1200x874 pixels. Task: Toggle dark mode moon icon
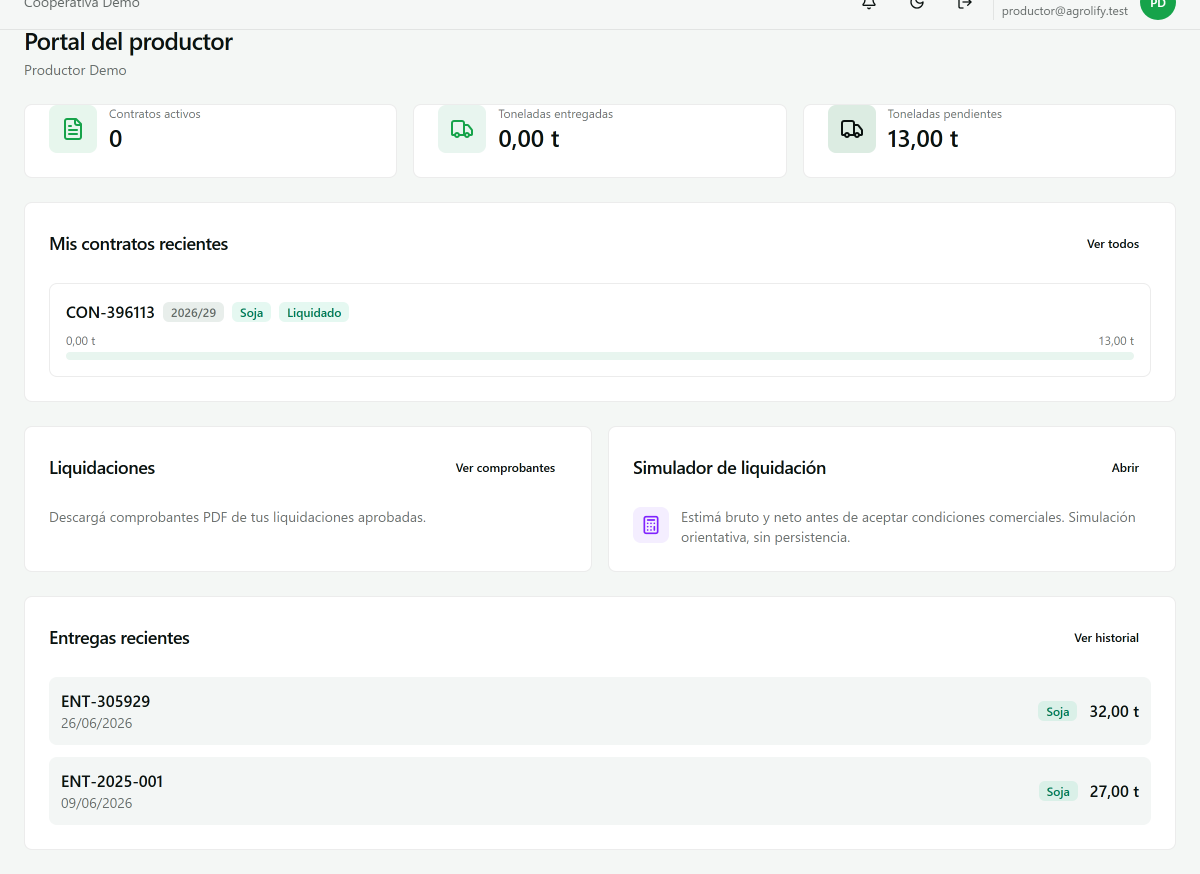(917, 4)
